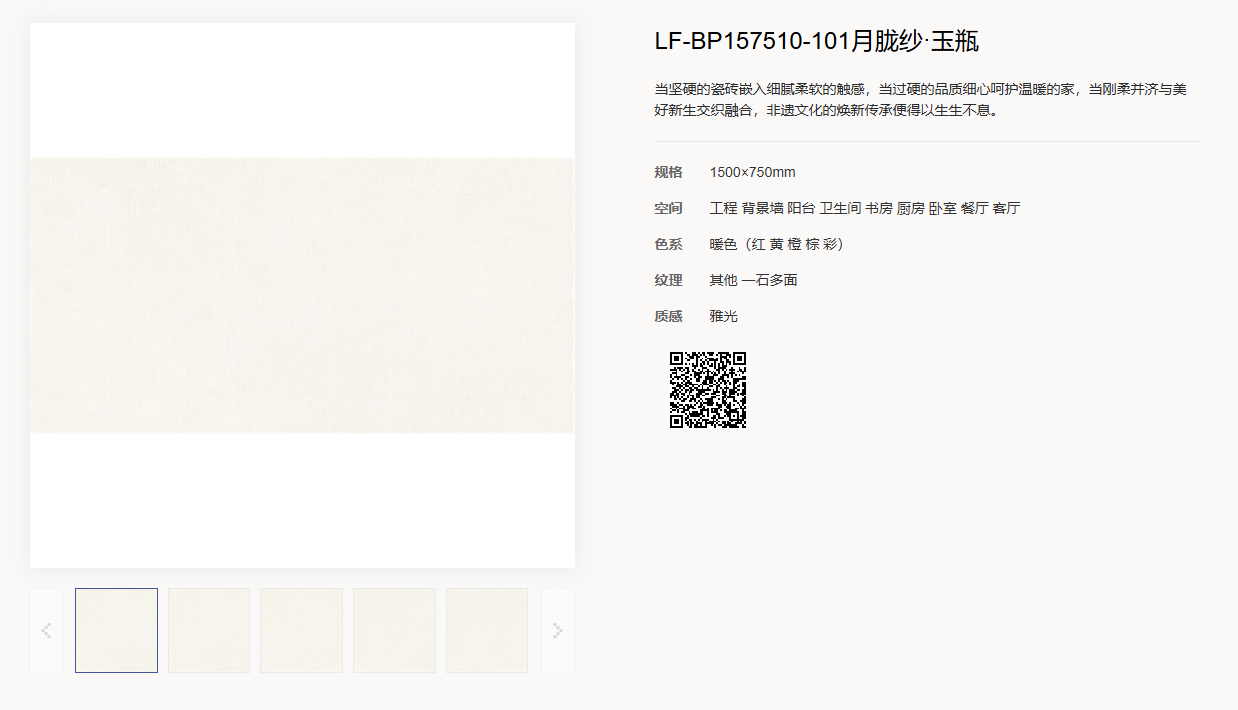The height and width of the screenshot is (710, 1238).
Task: Click the previous thumbnails arrow
Action: pos(46,630)
